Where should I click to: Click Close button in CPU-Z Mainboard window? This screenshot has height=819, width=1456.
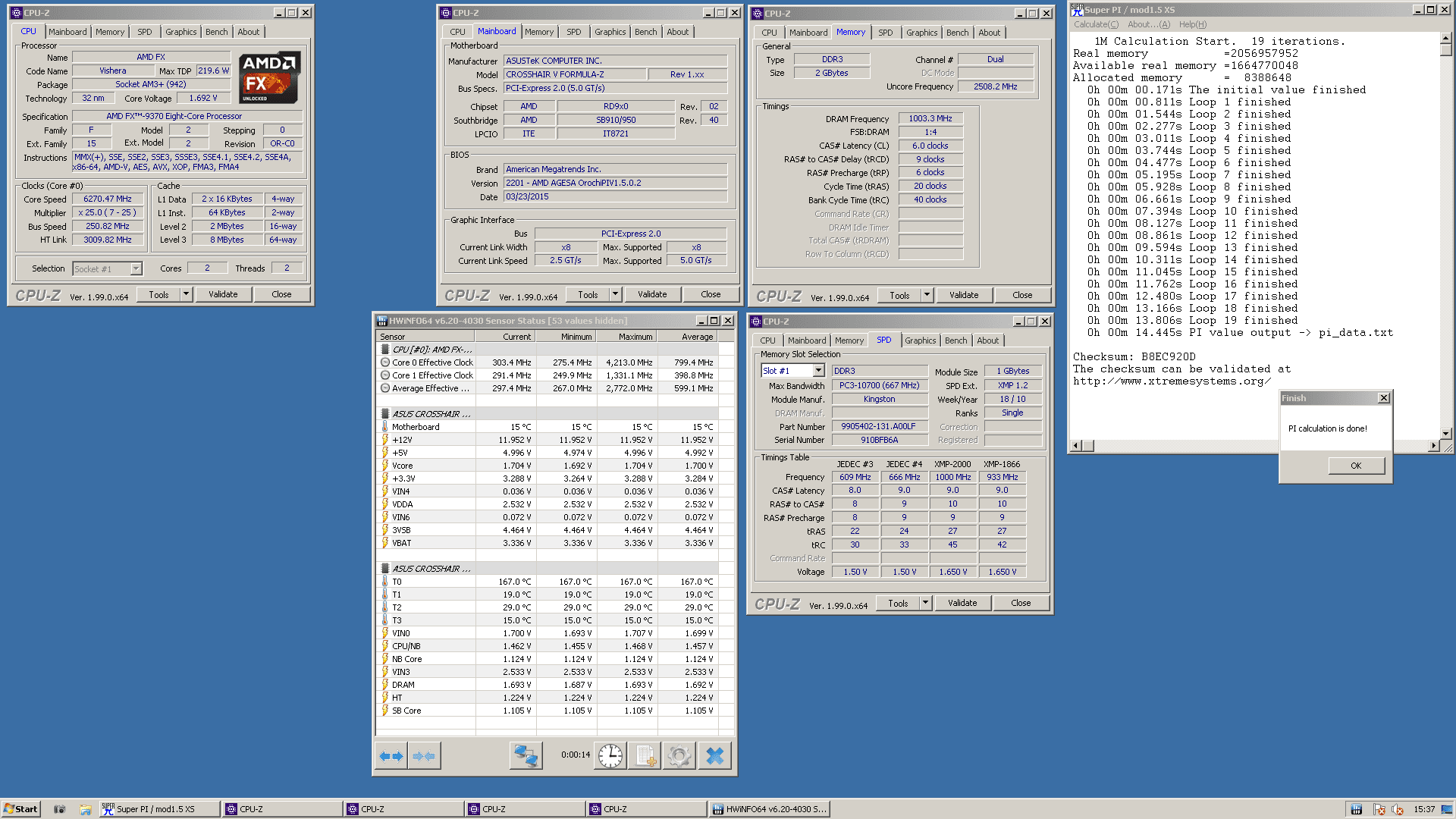tap(711, 294)
